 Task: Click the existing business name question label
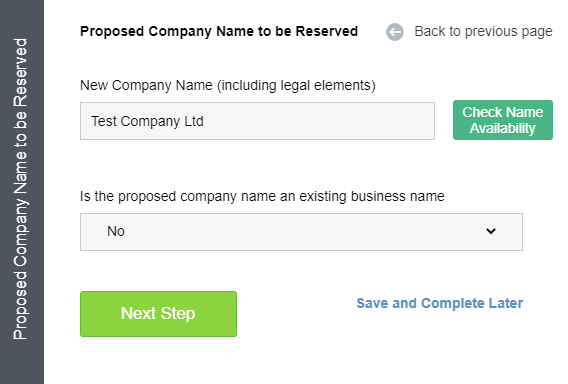tap(262, 196)
